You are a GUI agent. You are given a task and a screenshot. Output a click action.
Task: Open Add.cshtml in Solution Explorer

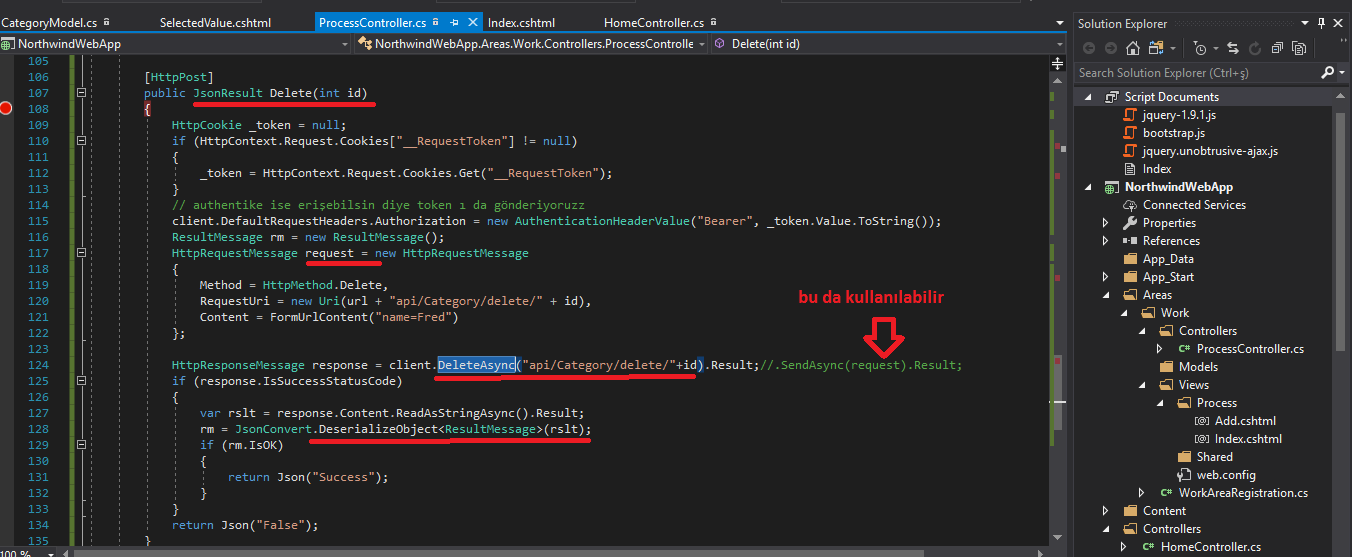(1245, 421)
